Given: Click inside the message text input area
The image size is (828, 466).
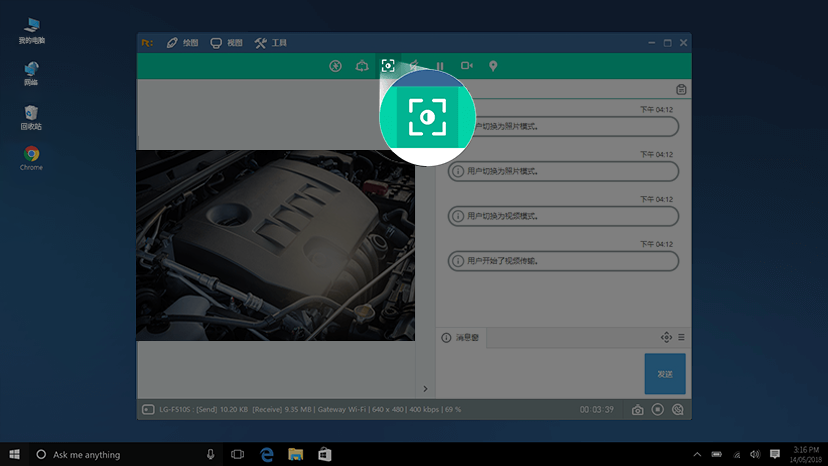Looking at the screenshot, I should click(x=540, y=374).
